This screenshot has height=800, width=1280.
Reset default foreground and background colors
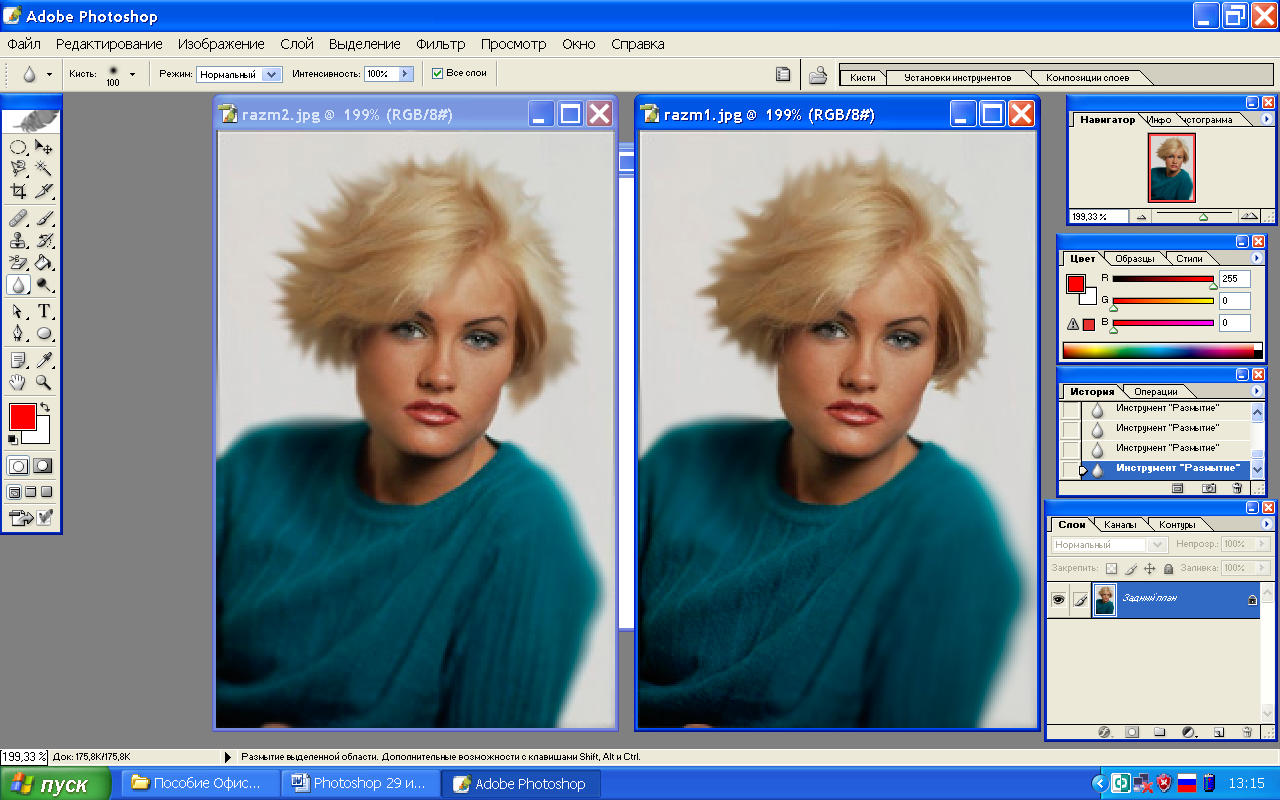coord(12,439)
